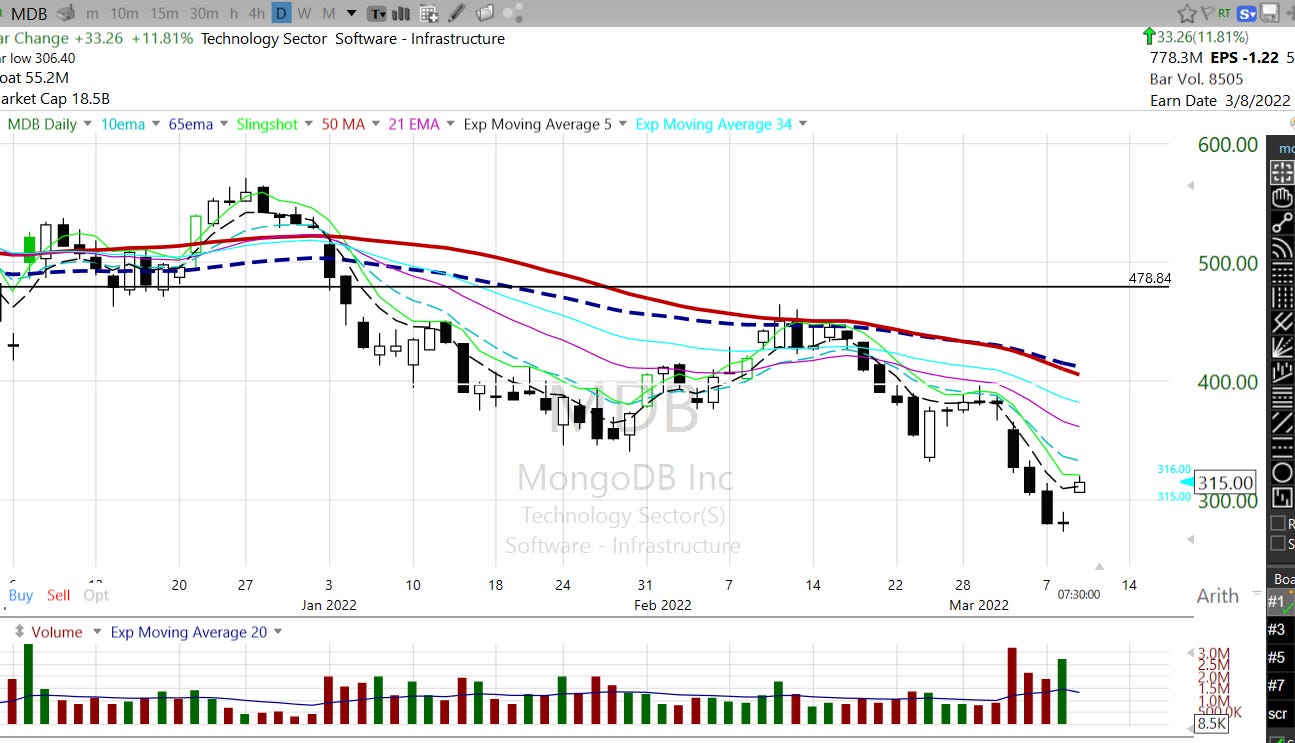
Task: Select the hand pan tool
Action: 1281,197
